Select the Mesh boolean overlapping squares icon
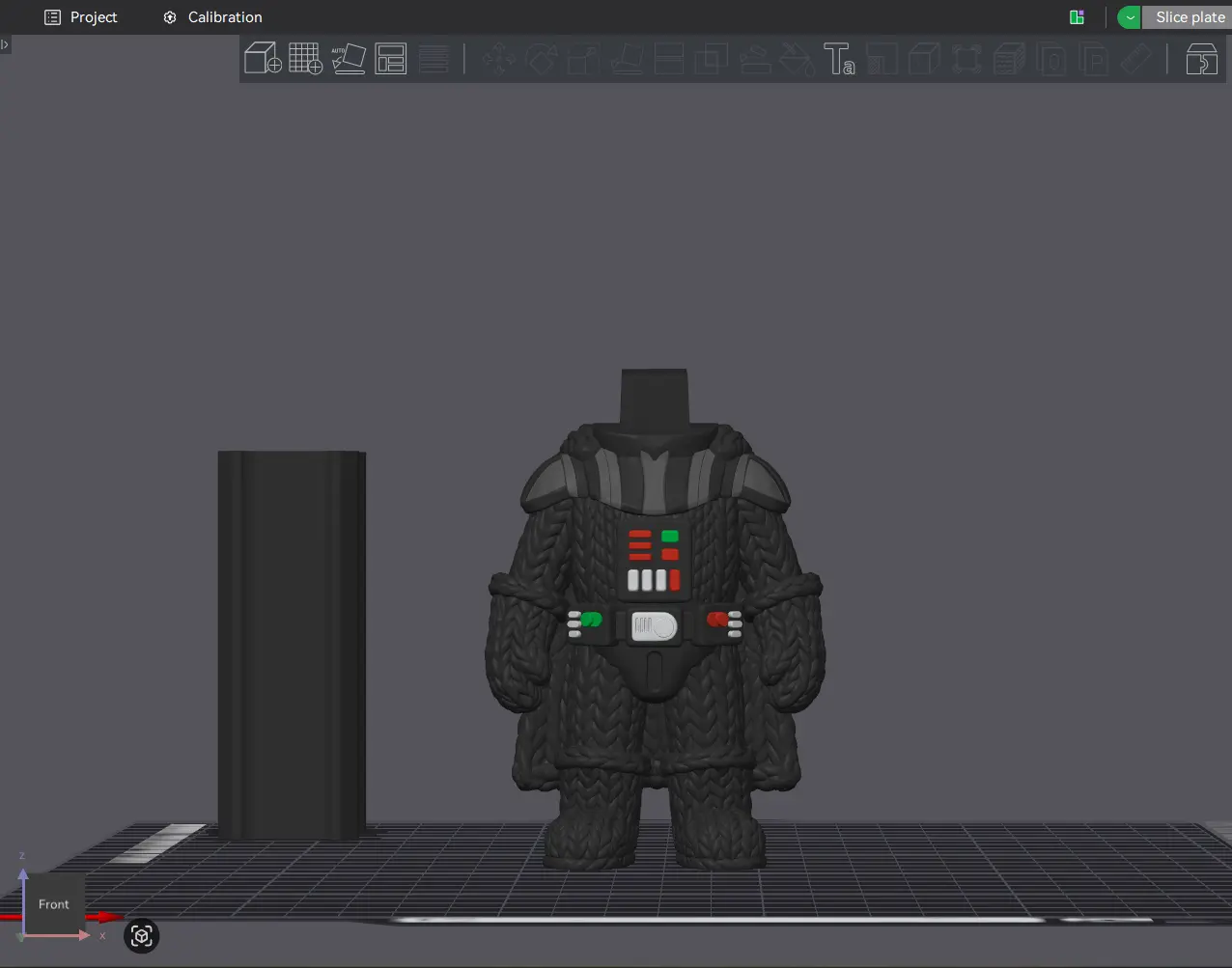Viewport: 1232px width, 968px height. pyautogui.click(x=712, y=59)
